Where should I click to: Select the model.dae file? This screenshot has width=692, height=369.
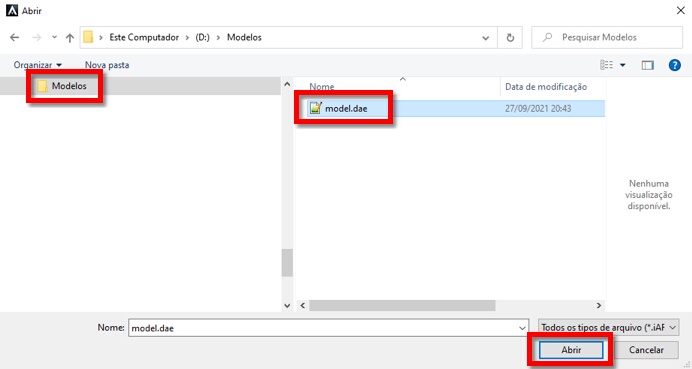[346, 108]
